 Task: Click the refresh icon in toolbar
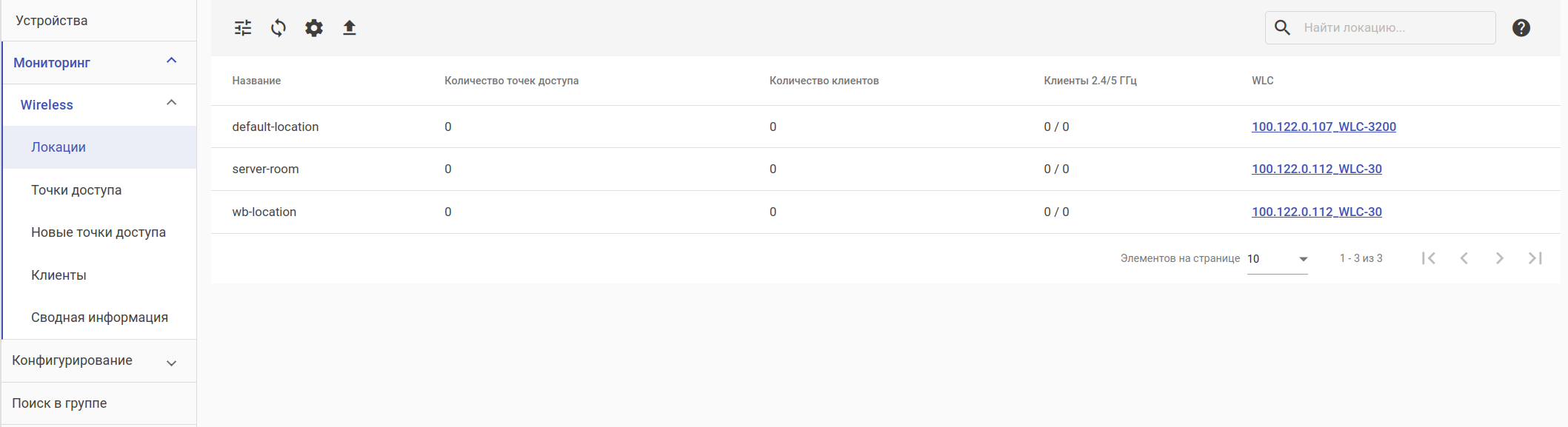278,28
